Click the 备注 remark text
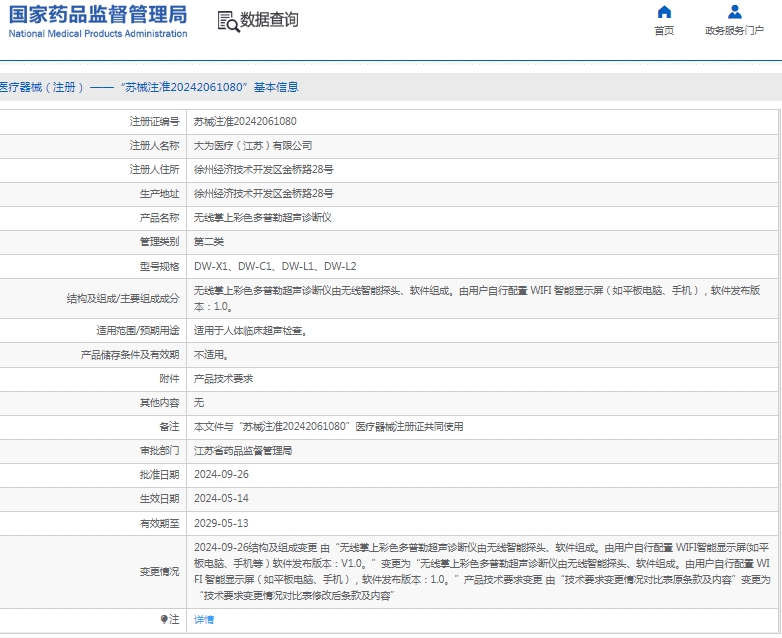Viewport: 782px width, 638px height. pos(328,426)
